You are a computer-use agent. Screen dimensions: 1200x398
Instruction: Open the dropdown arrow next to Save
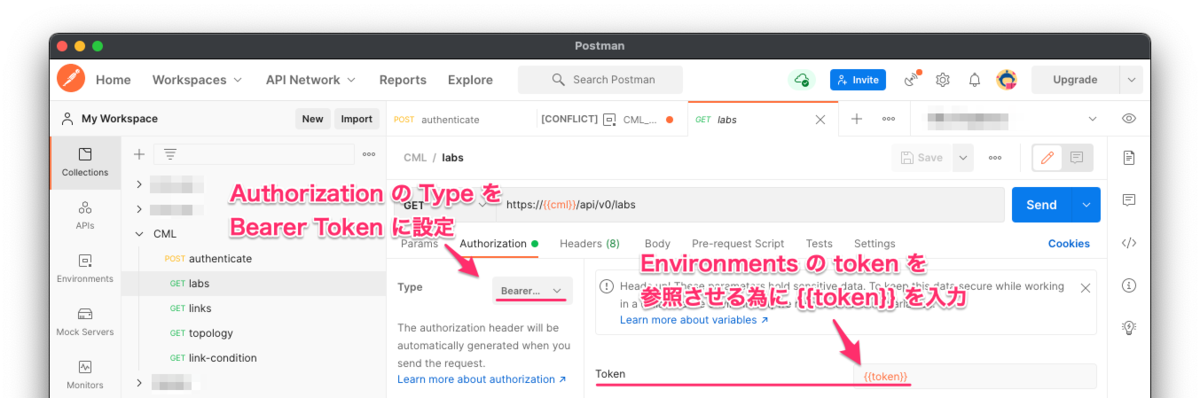coord(963,158)
